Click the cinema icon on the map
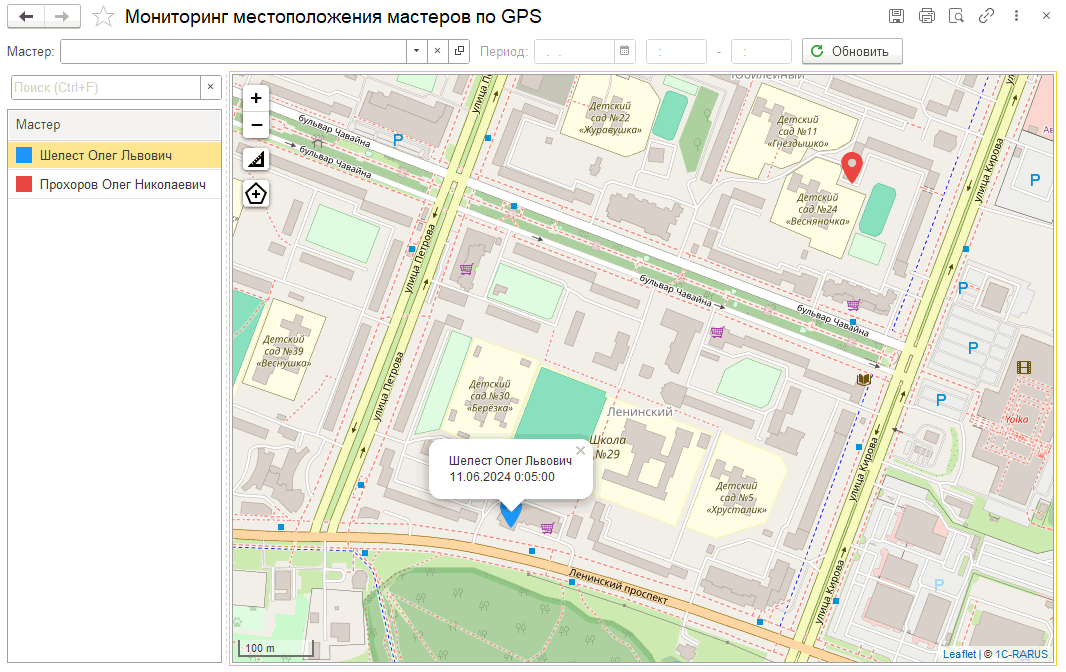 [1024, 368]
